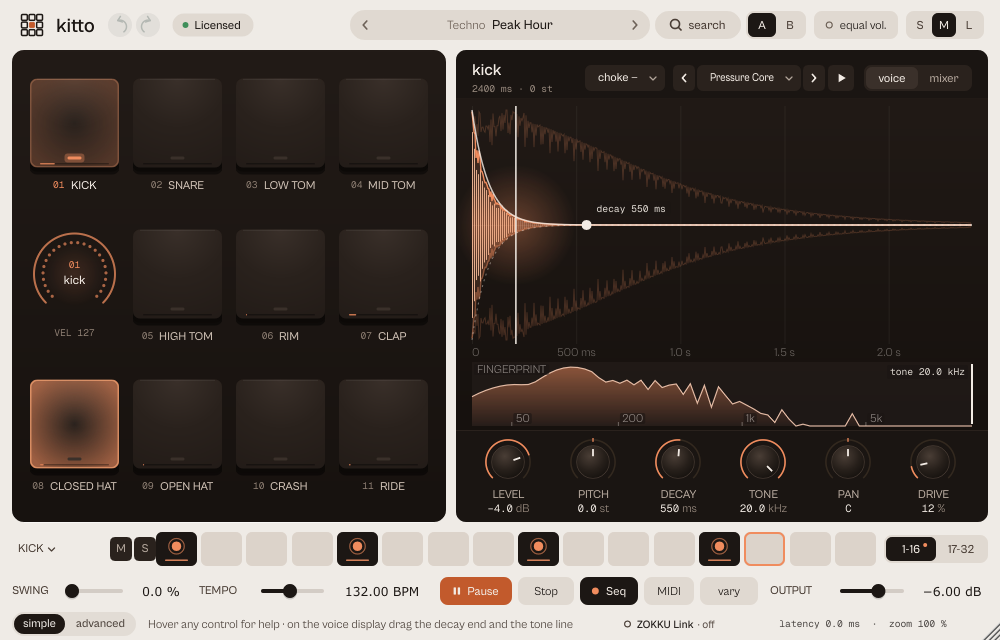Trigger the 11 RIDE pad
Image resolution: width=1000 pixels, height=640 pixels.
tap(383, 424)
